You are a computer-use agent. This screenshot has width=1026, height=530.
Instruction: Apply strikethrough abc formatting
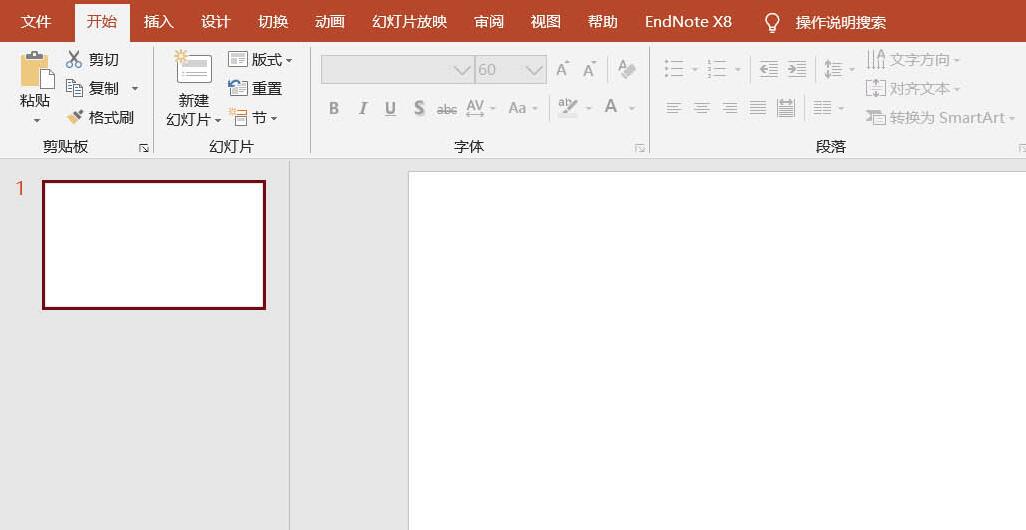(x=447, y=109)
